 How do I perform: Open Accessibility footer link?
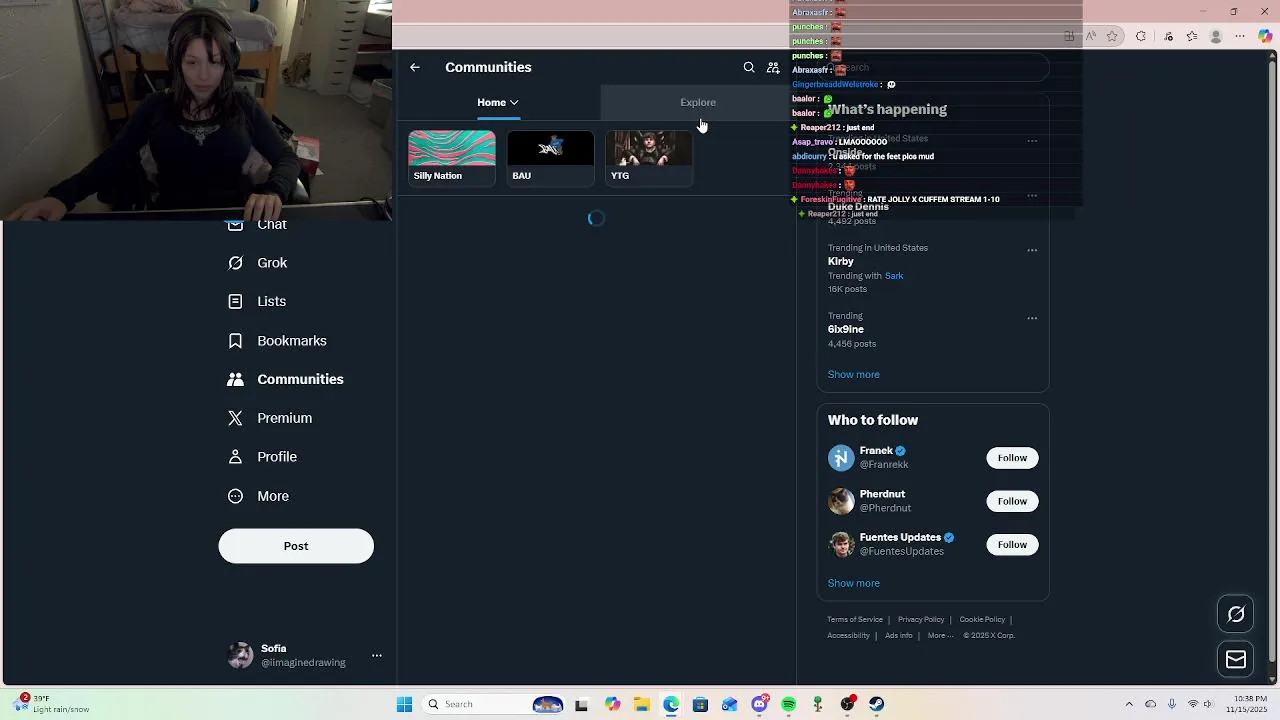(x=849, y=636)
